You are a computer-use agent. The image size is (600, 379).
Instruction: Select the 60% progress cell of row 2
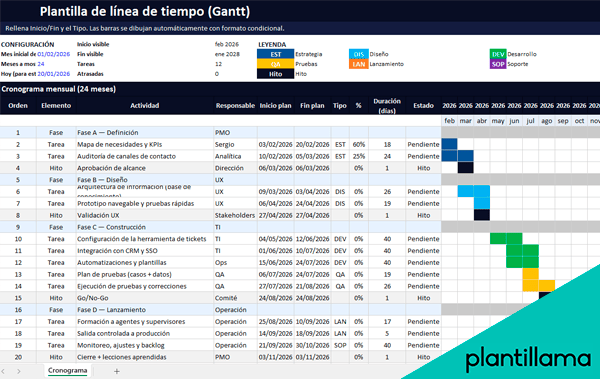359,144
